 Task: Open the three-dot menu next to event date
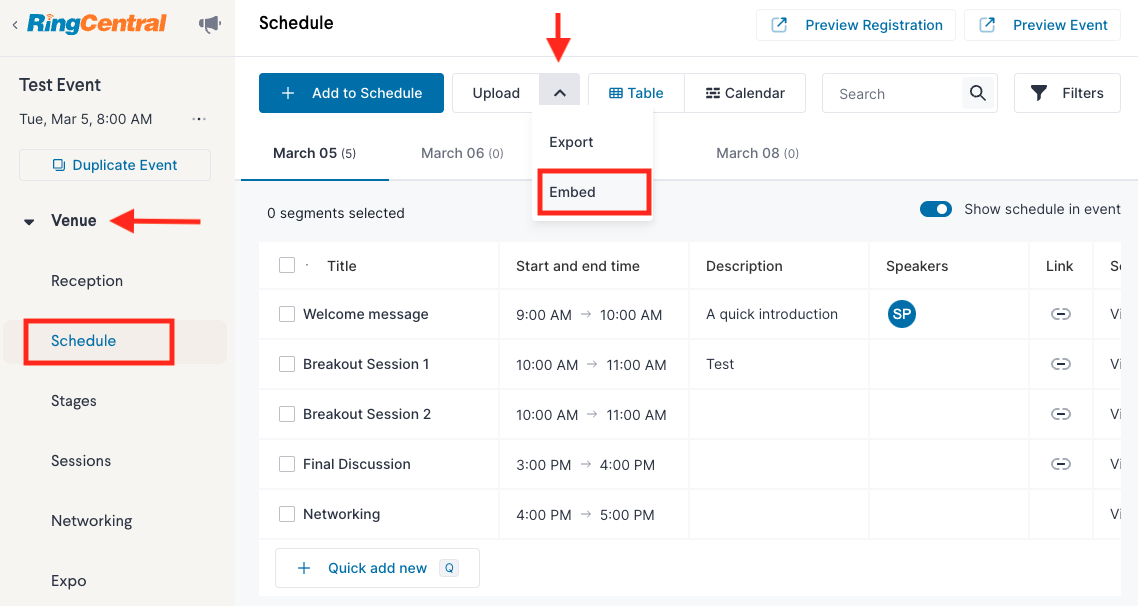click(x=199, y=119)
